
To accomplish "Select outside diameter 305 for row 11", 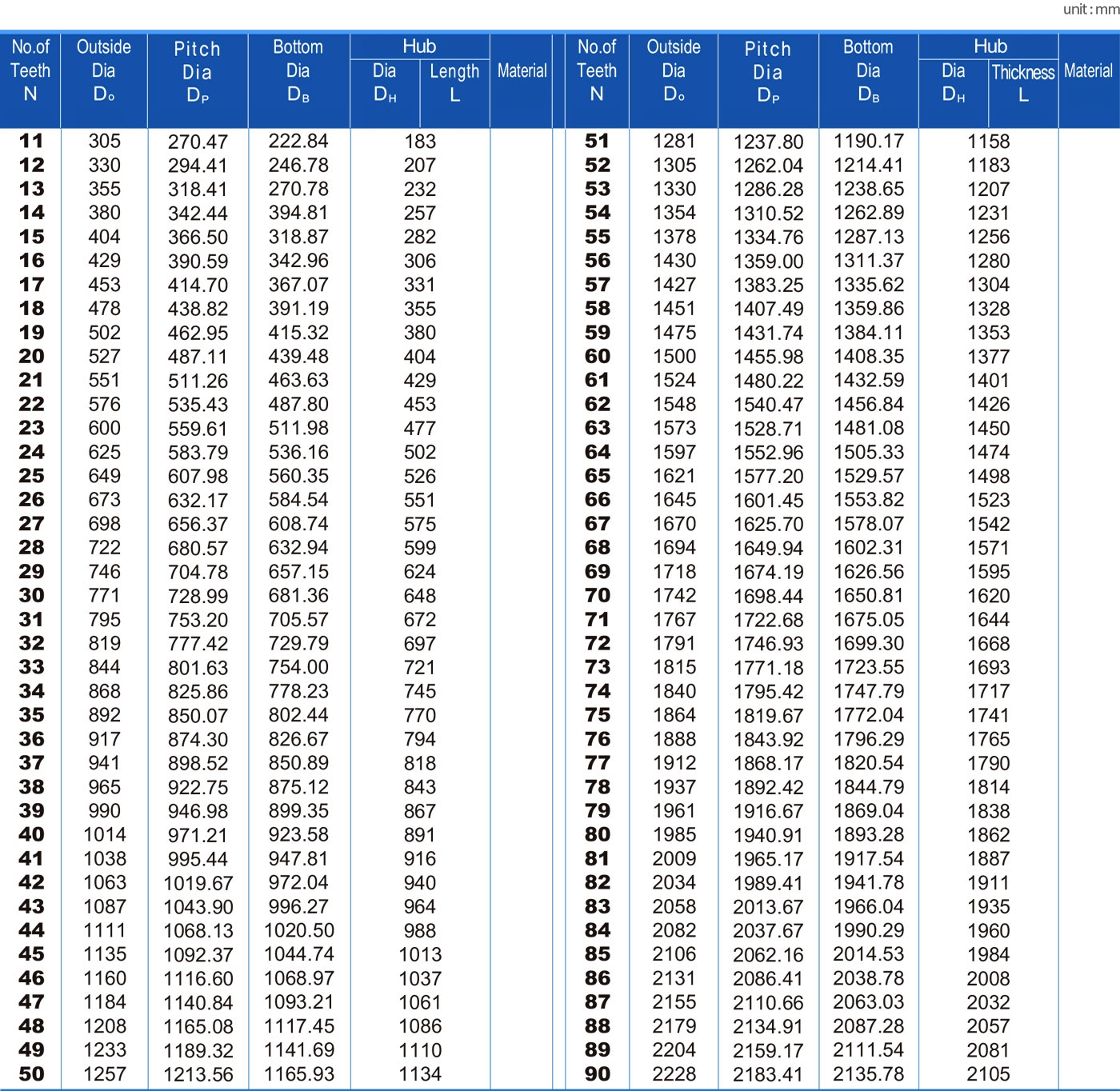I will [x=104, y=142].
